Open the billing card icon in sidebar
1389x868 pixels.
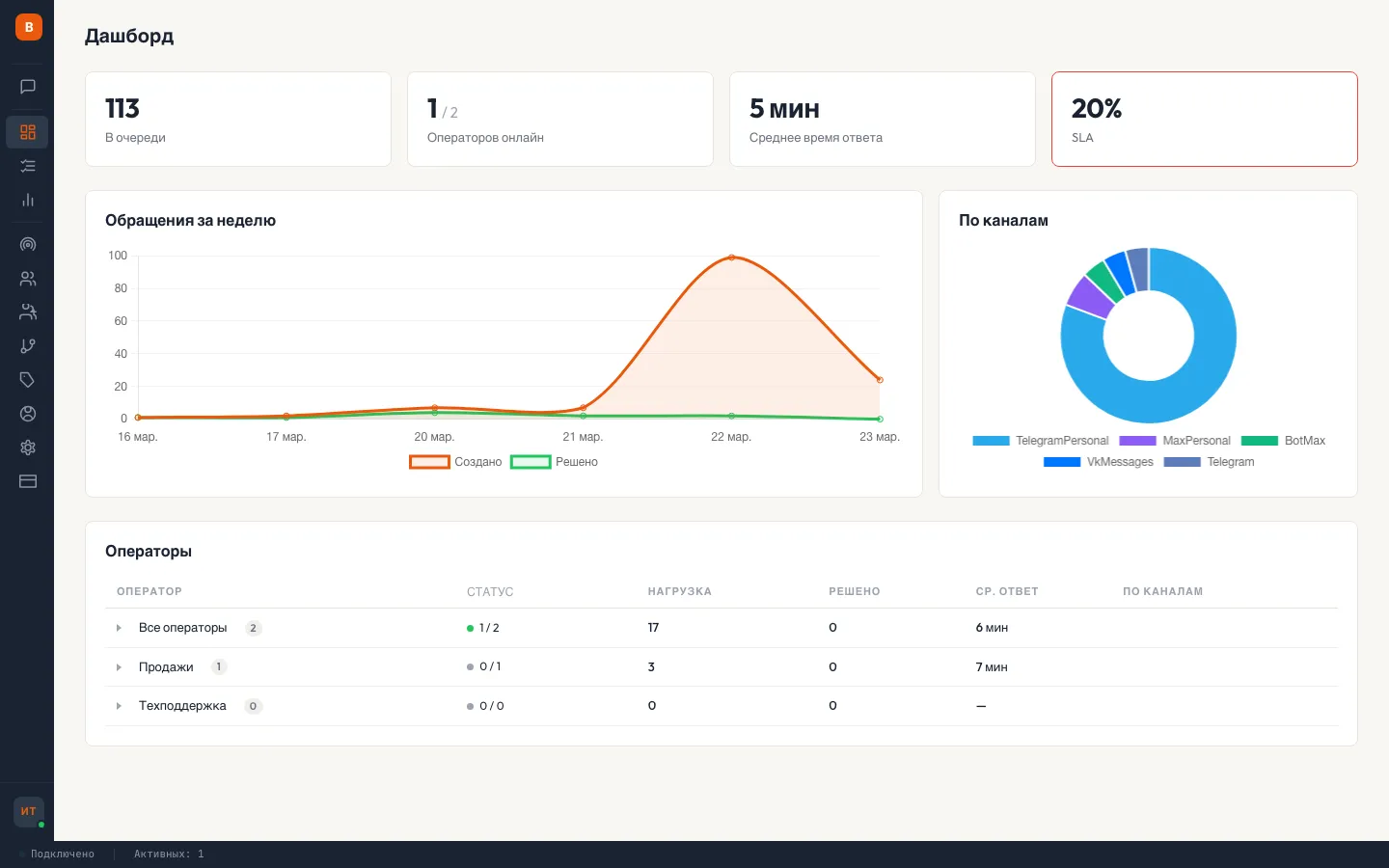28,481
